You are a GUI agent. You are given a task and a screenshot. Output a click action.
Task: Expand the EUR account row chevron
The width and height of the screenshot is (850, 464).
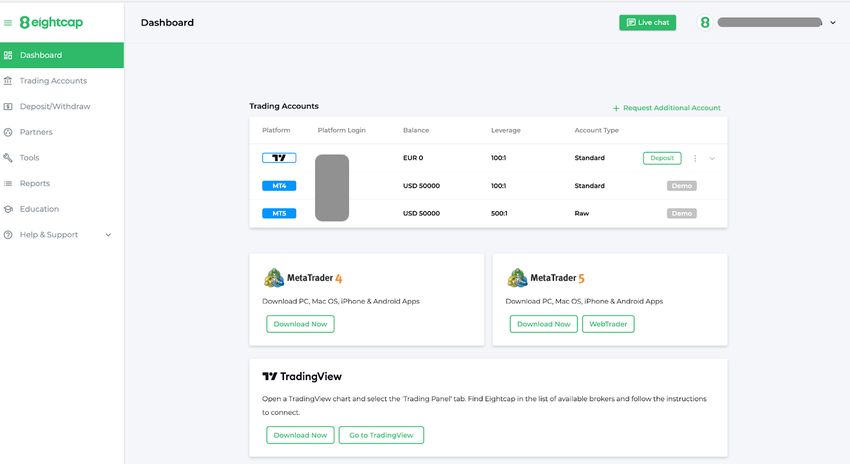click(712, 158)
